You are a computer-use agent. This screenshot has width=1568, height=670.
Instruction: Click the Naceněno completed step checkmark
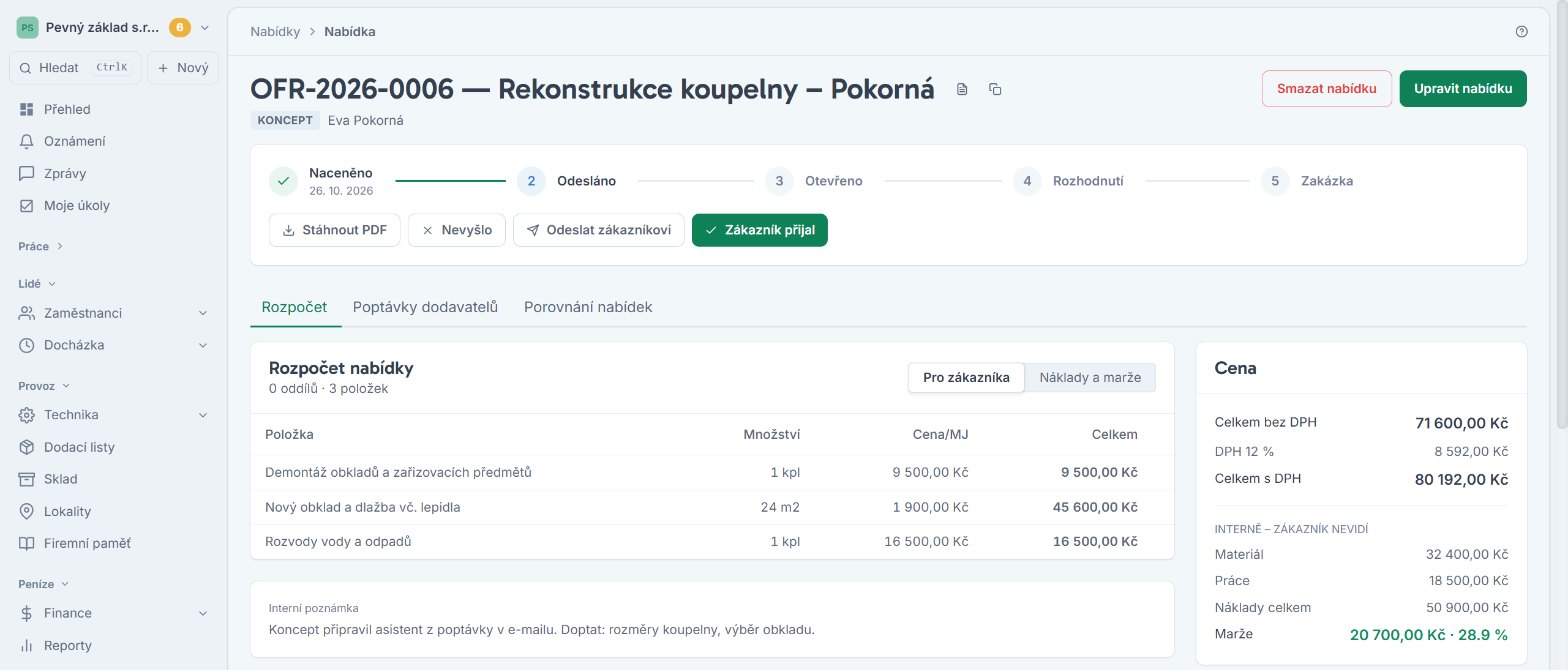[284, 181]
